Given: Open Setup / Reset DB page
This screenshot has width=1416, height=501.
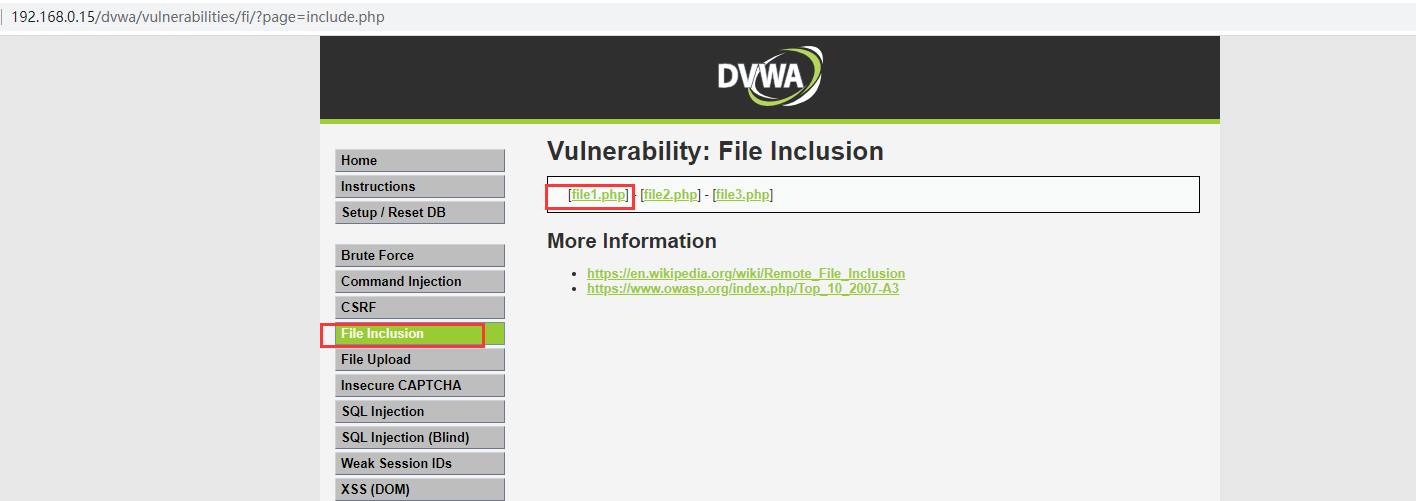Looking at the screenshot, I should 419,213.
